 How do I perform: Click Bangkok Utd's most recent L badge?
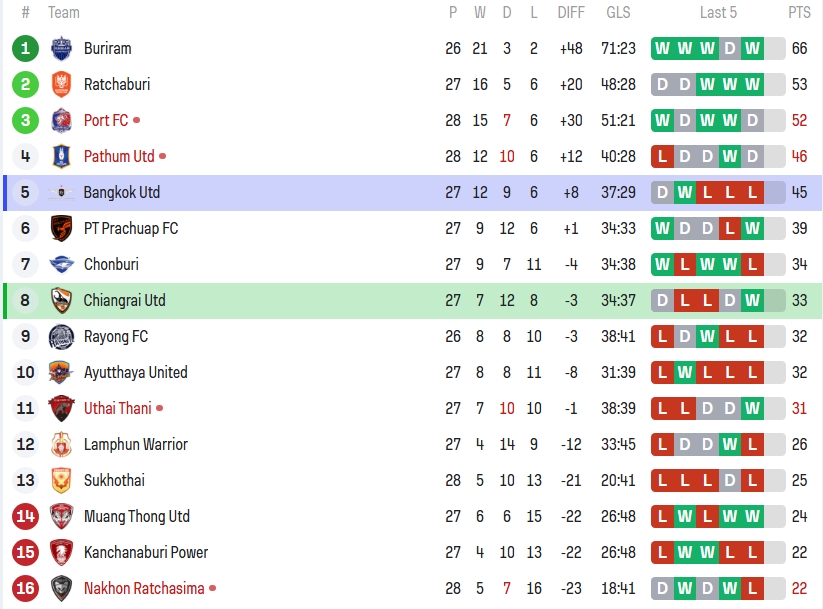click(752, 192)
